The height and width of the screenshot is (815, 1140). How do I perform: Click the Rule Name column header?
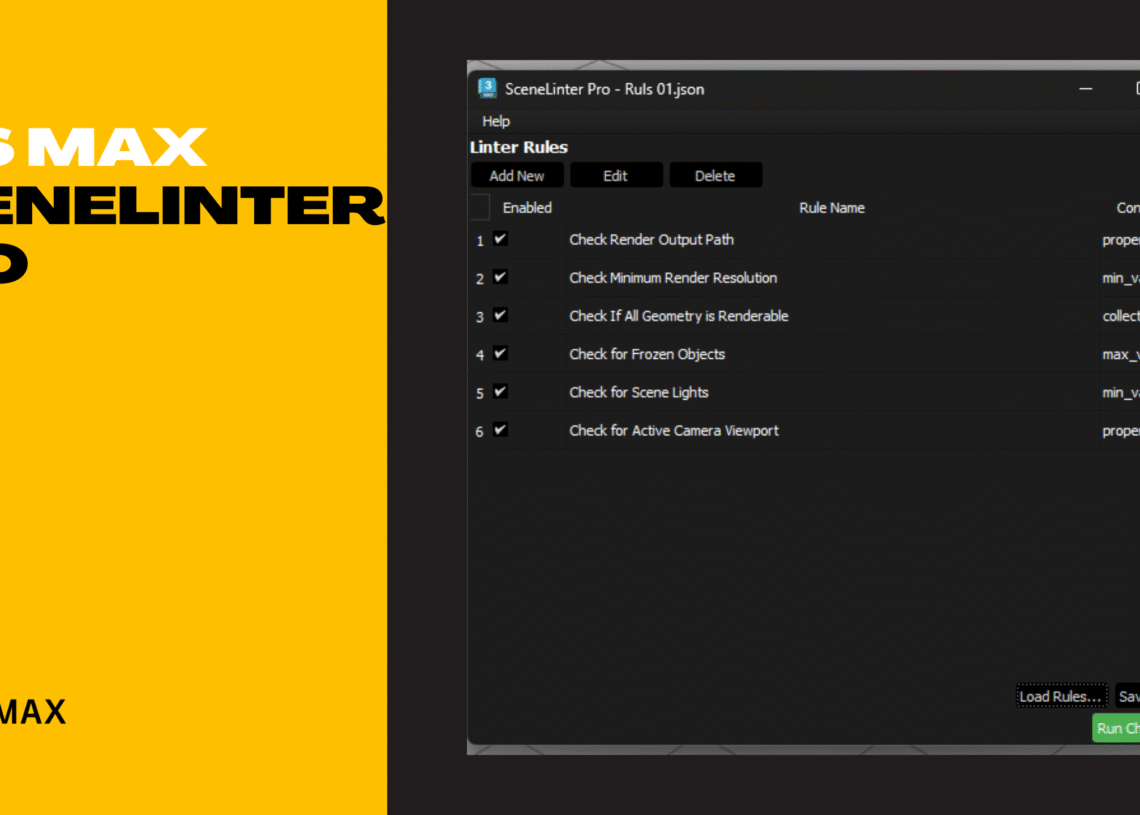(832, 207)
